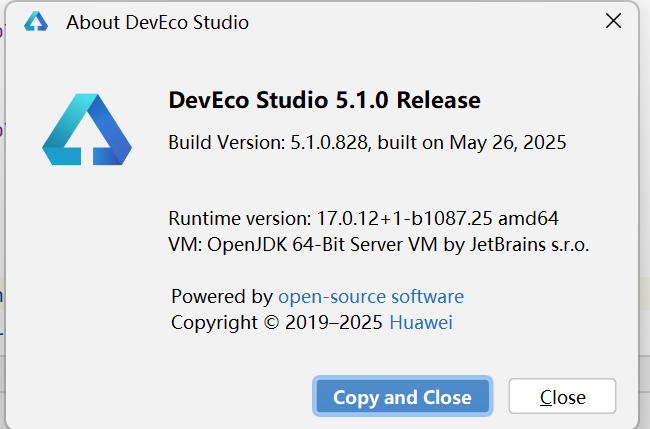
Task: Click the "Build Version" label
Action: (x=227, y=143)
